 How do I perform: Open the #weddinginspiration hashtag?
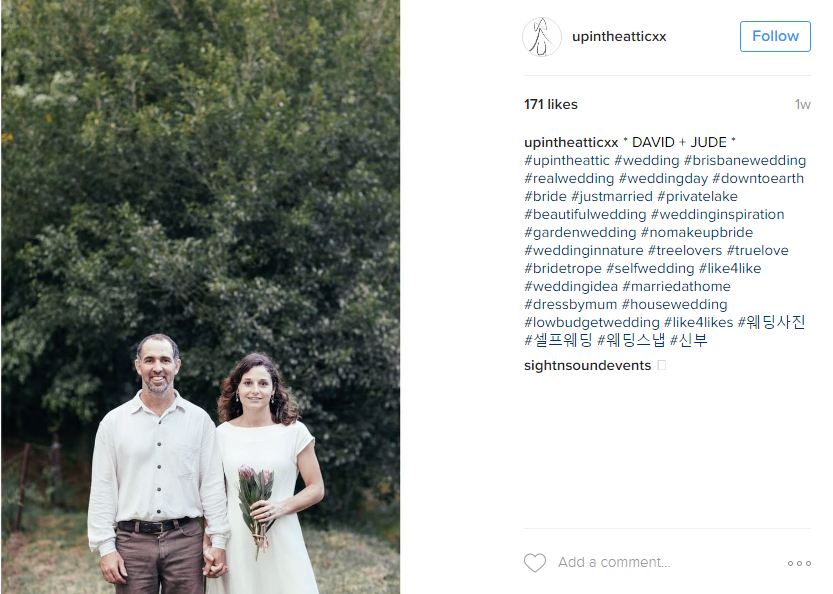717,215
